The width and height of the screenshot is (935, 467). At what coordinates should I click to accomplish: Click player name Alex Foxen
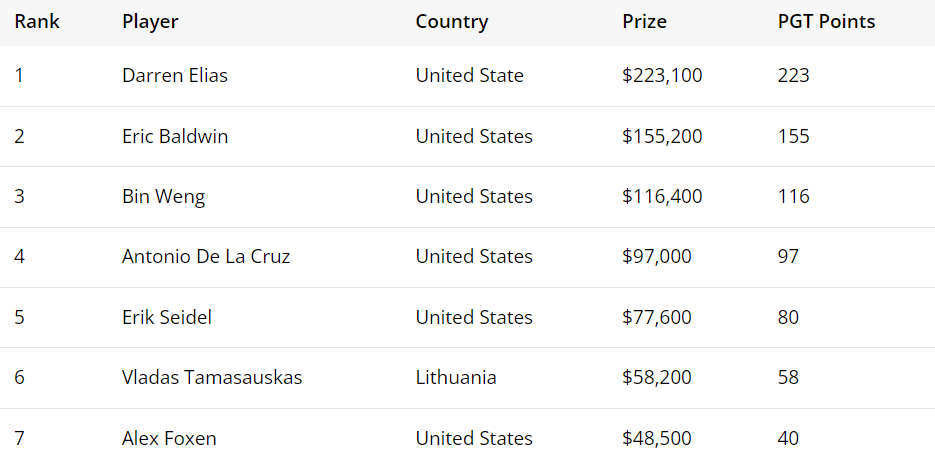[169, 439]
